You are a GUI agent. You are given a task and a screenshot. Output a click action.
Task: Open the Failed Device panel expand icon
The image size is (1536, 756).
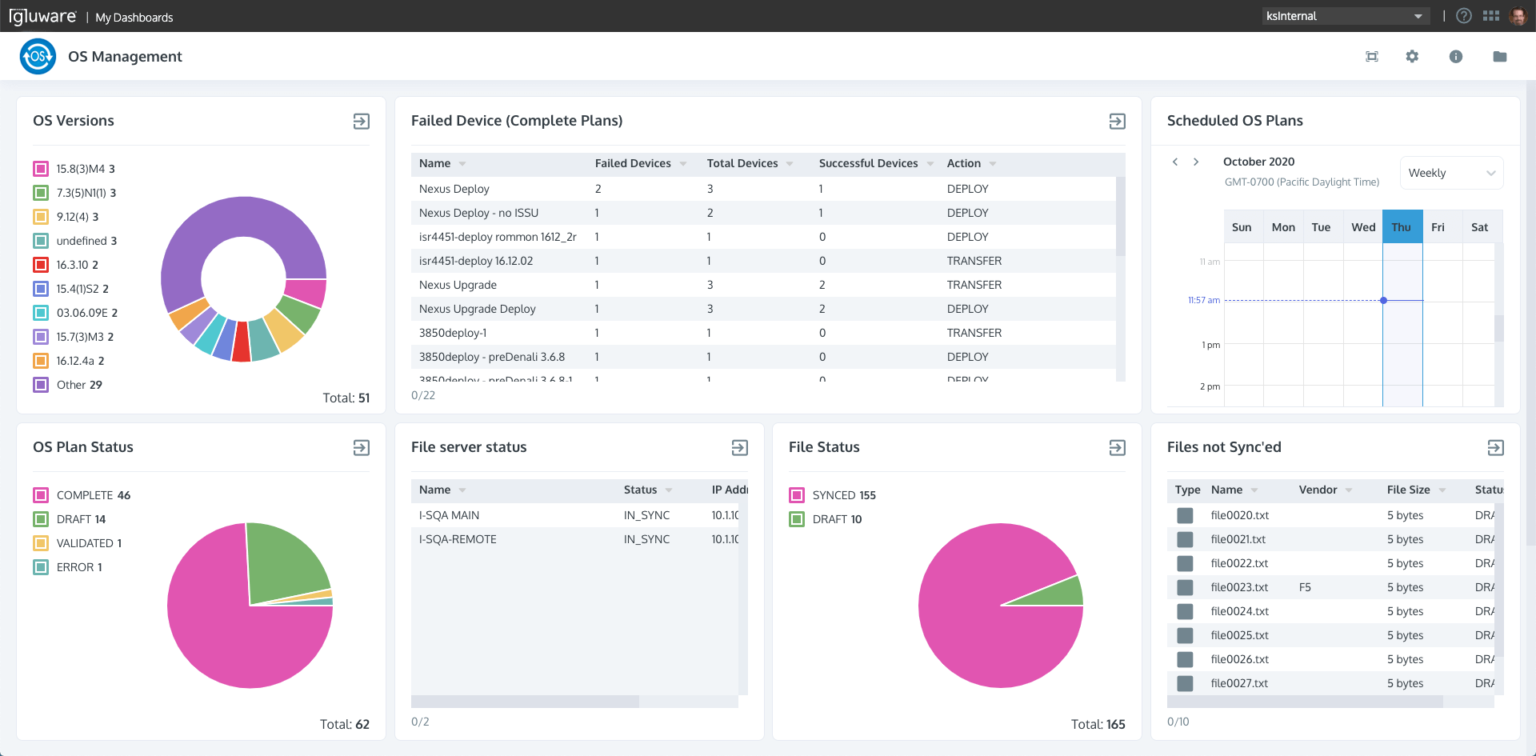1117,120
